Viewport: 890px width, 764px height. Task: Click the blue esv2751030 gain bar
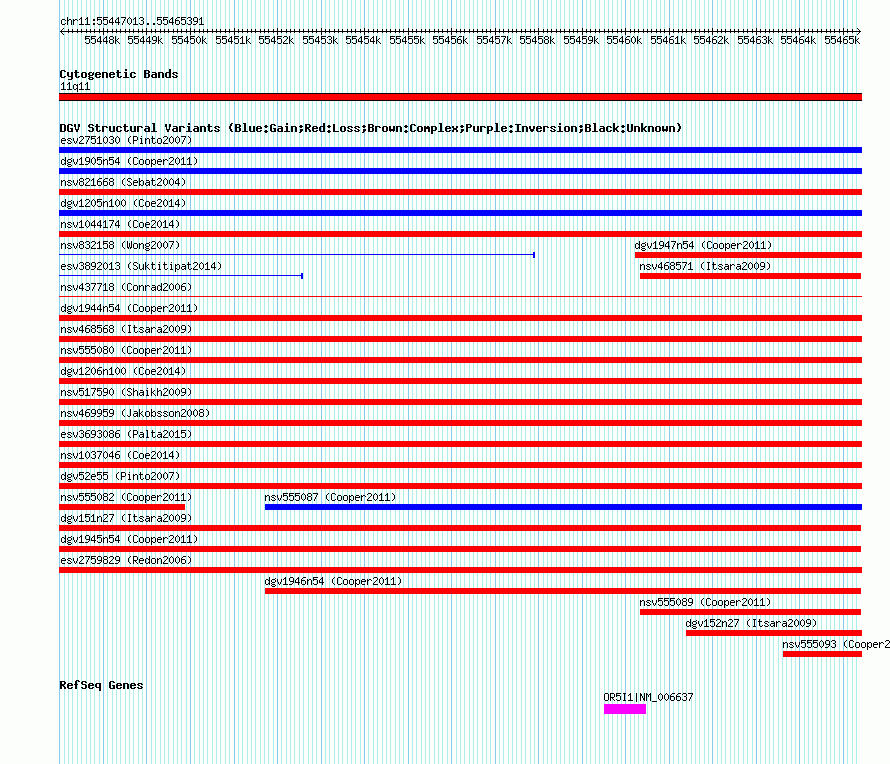[x=460, y=150]
